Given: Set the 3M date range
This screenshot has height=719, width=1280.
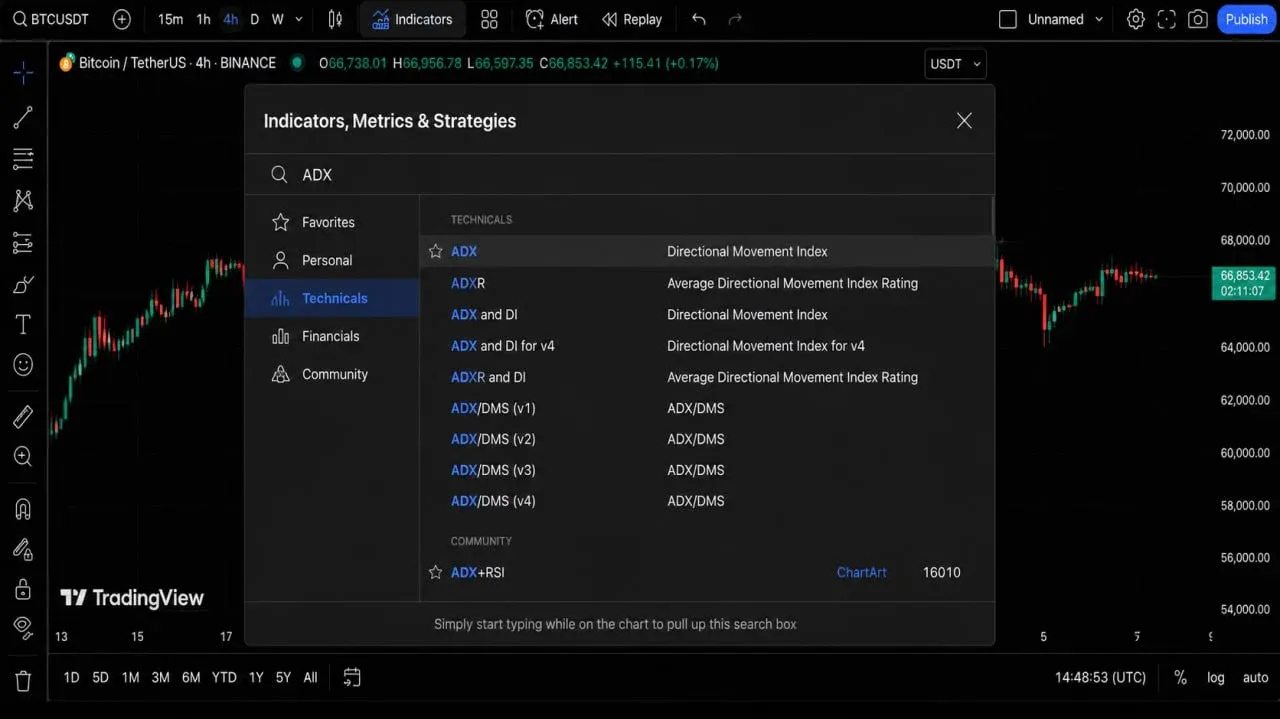Looking at the screenshot, I should [x=160, y=677].
